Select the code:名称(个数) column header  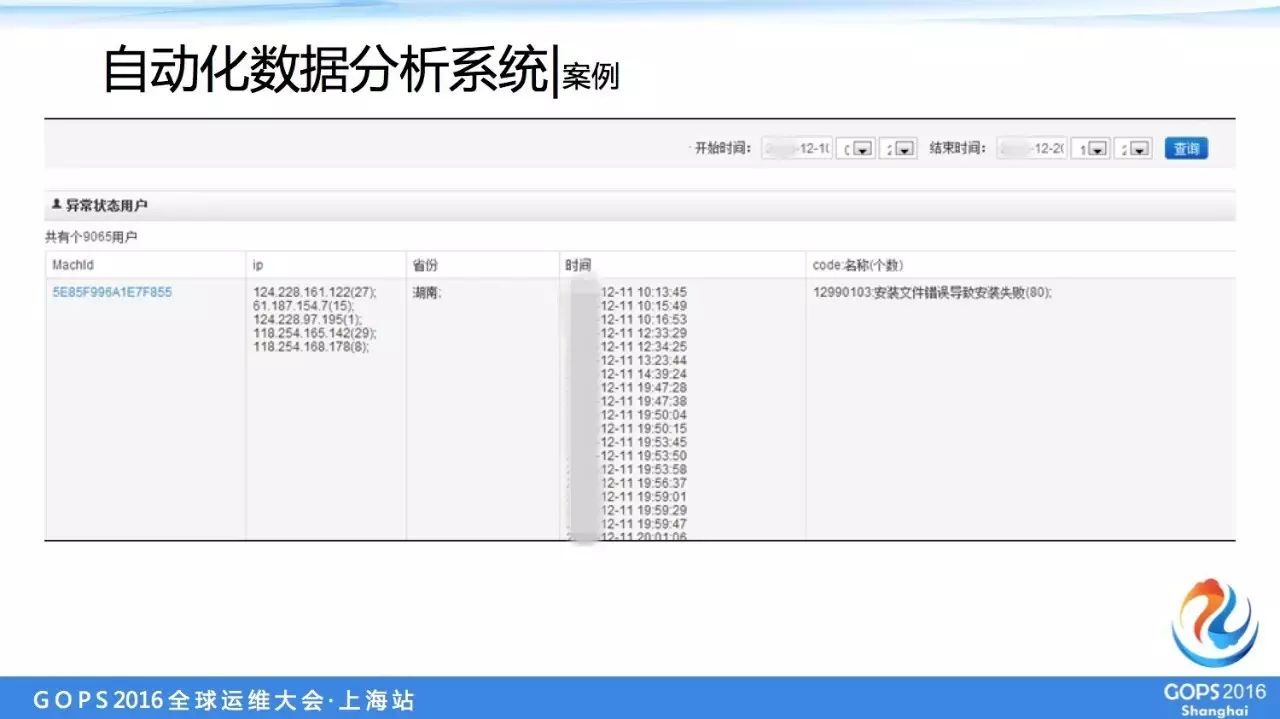coord(848,264)
